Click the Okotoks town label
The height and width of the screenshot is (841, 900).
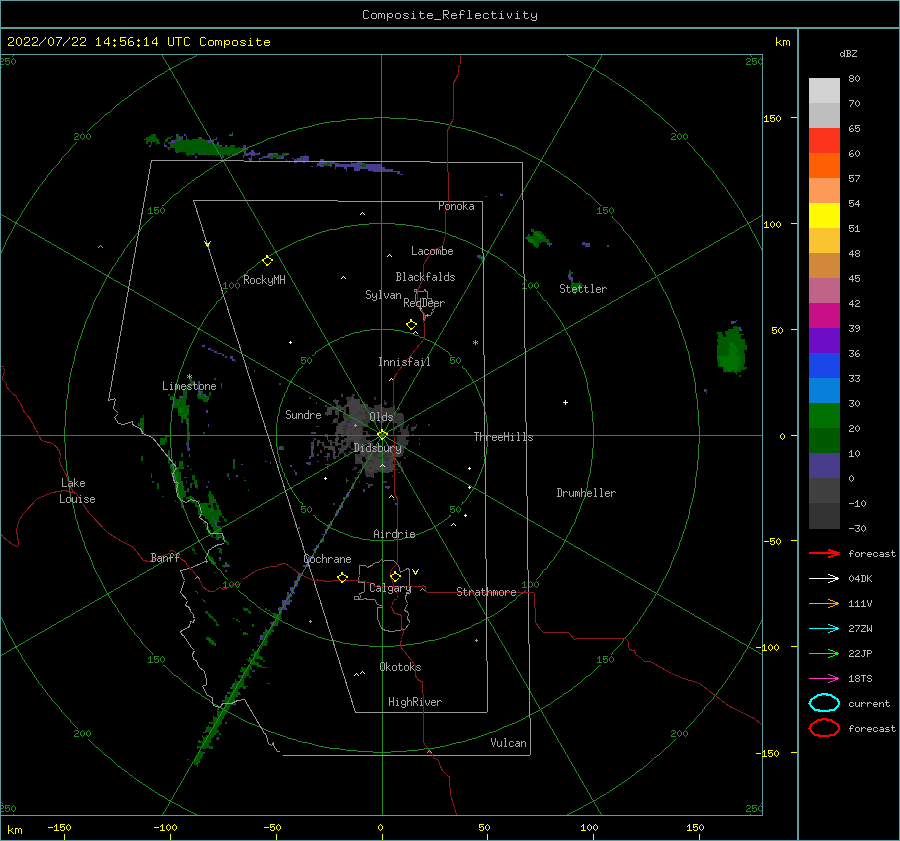coord(400,667)
